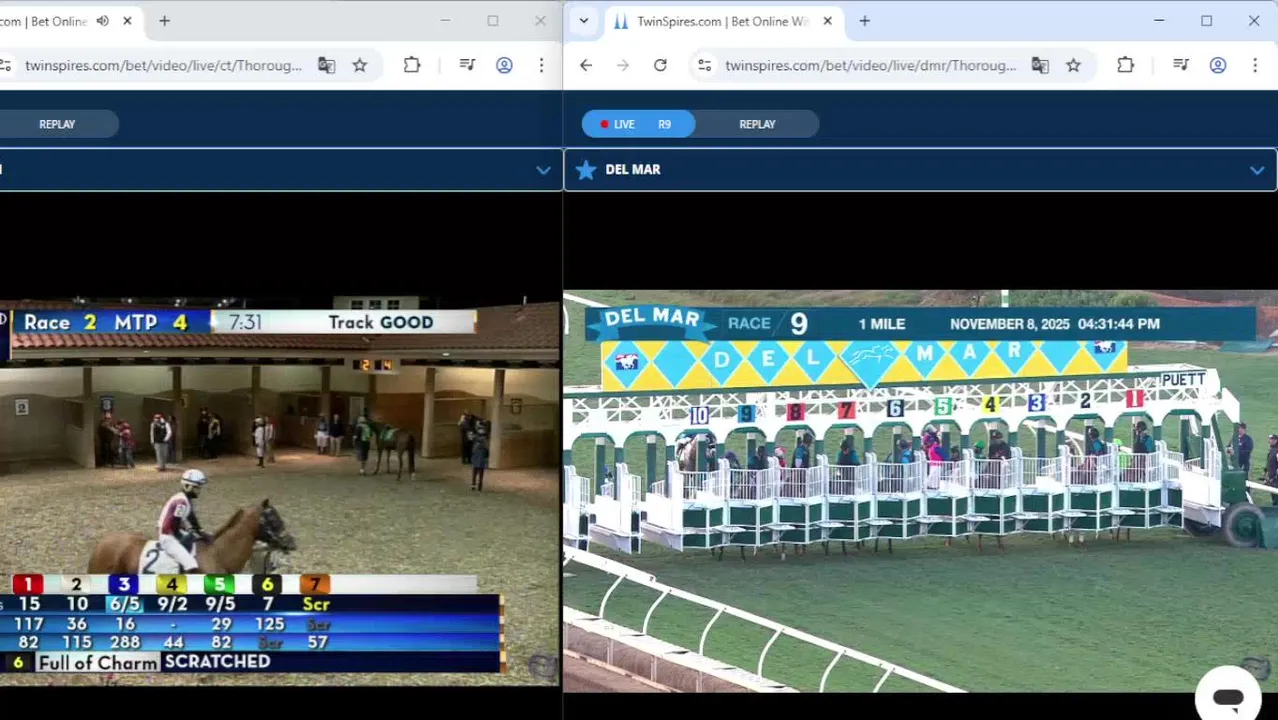The width and height of the screenshot is (1278, 720).
Task: Maximize the right browser window
Action: tap(1206, 21)
